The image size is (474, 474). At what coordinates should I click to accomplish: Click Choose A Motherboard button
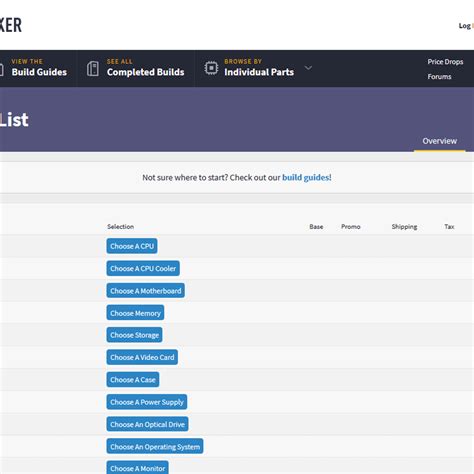(x=146, y=291)
